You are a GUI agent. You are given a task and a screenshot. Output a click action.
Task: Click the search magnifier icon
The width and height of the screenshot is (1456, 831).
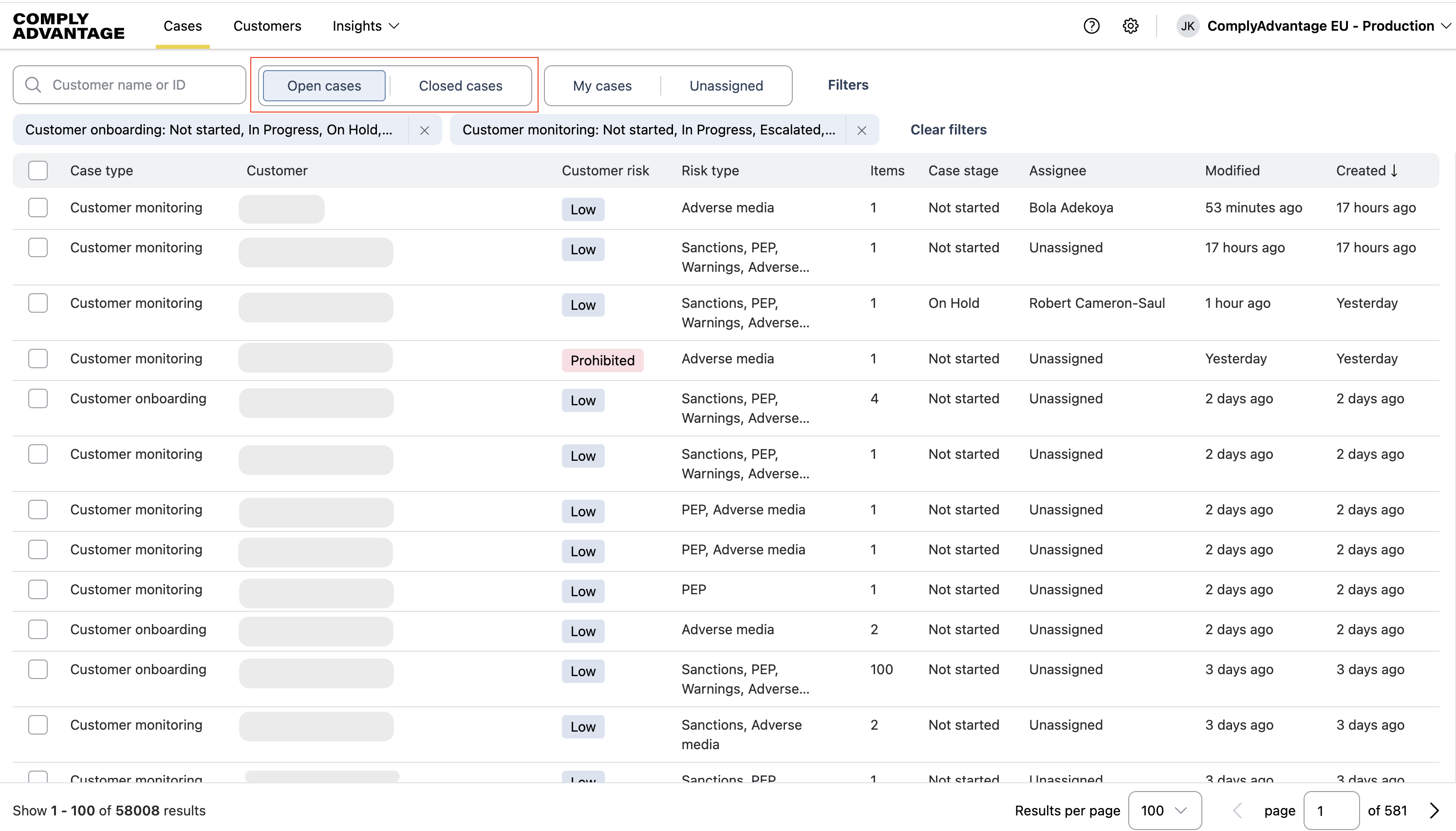pos(33,85)
